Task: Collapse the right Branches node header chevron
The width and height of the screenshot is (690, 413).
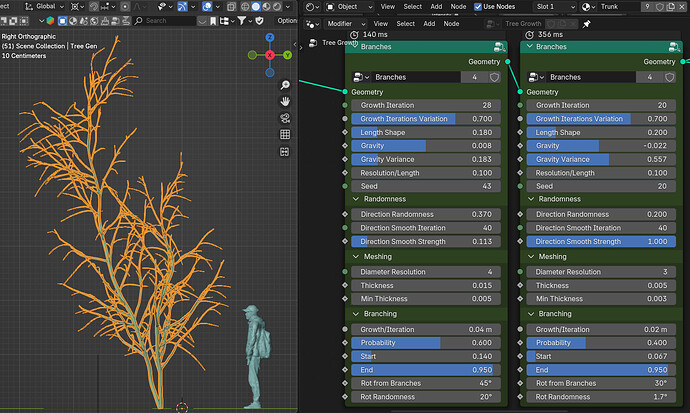Action: pyautogui.click(x=530, y=47)
